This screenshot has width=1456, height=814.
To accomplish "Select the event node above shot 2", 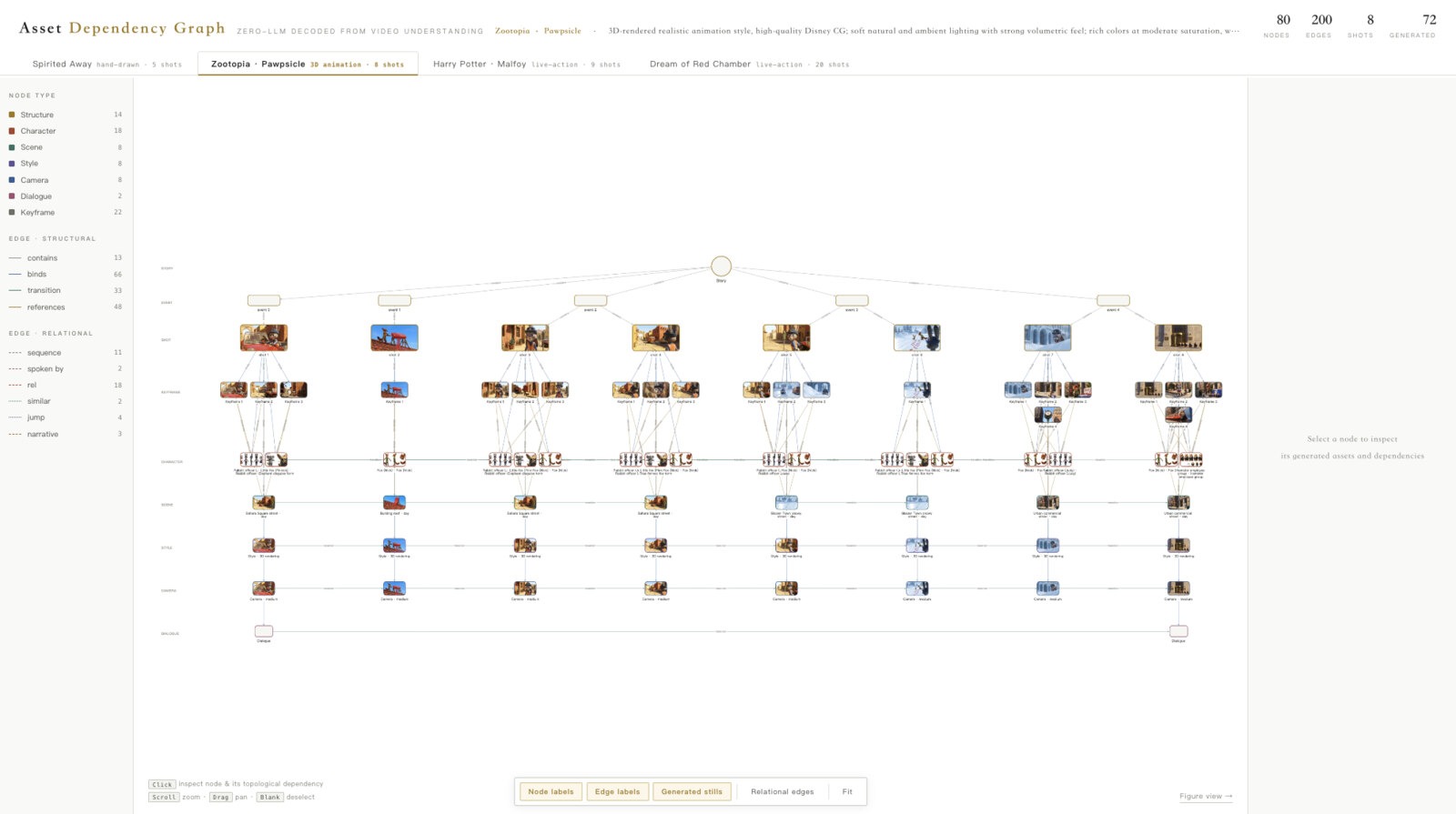I will tap(394, 300).
